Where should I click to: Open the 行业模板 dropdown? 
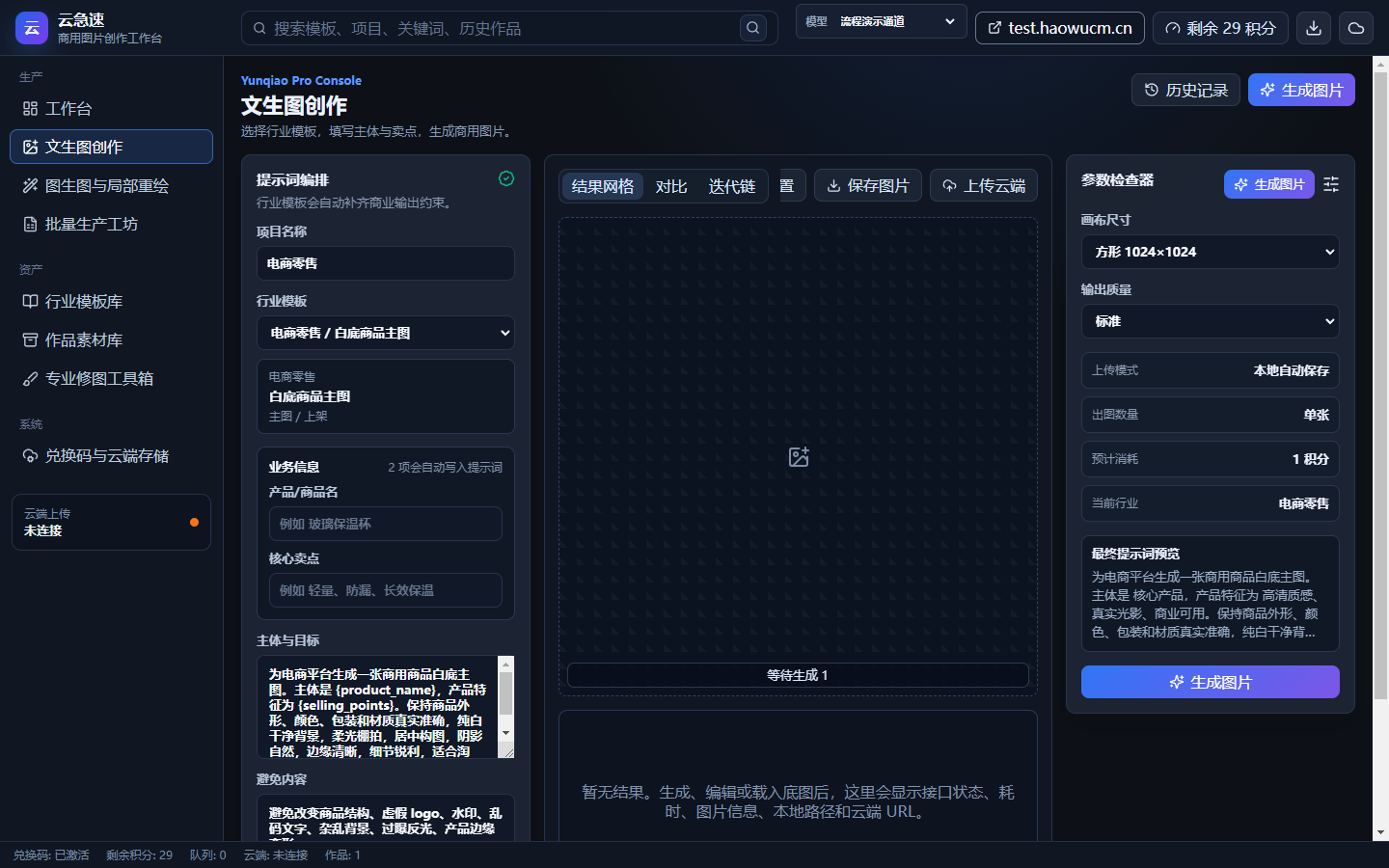tap(386, 333)
